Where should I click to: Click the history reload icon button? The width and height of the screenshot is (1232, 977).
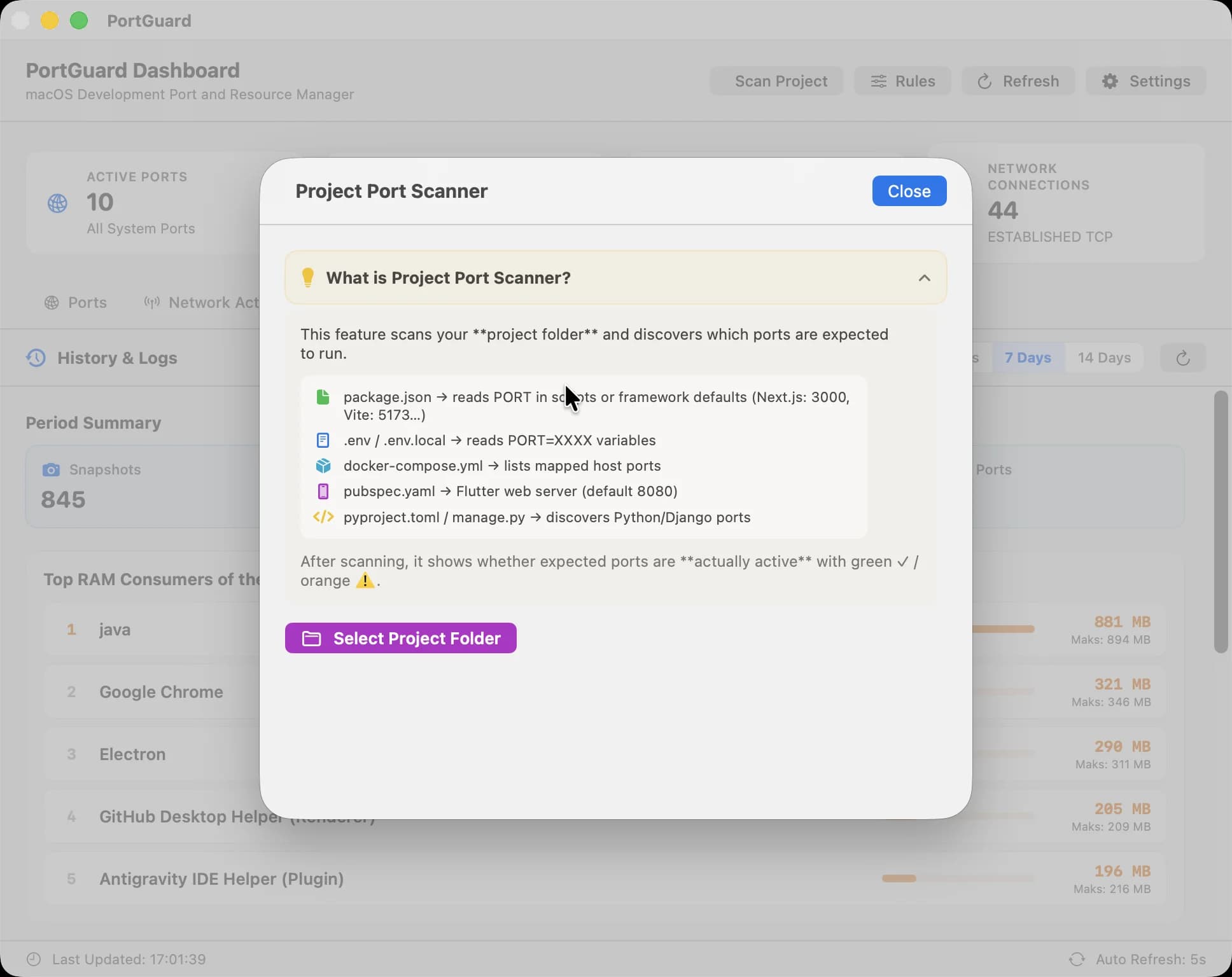coord(1183,357)
